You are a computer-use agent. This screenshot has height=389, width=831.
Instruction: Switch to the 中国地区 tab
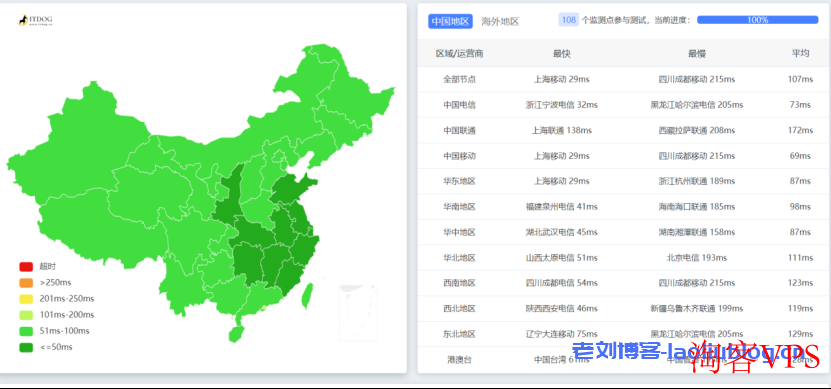(x=450, y=21)
